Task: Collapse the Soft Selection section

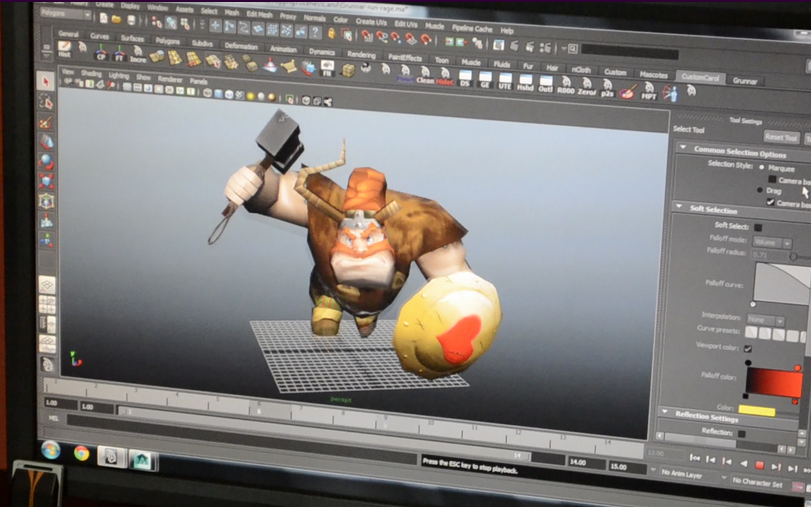Action: (679, 207)
